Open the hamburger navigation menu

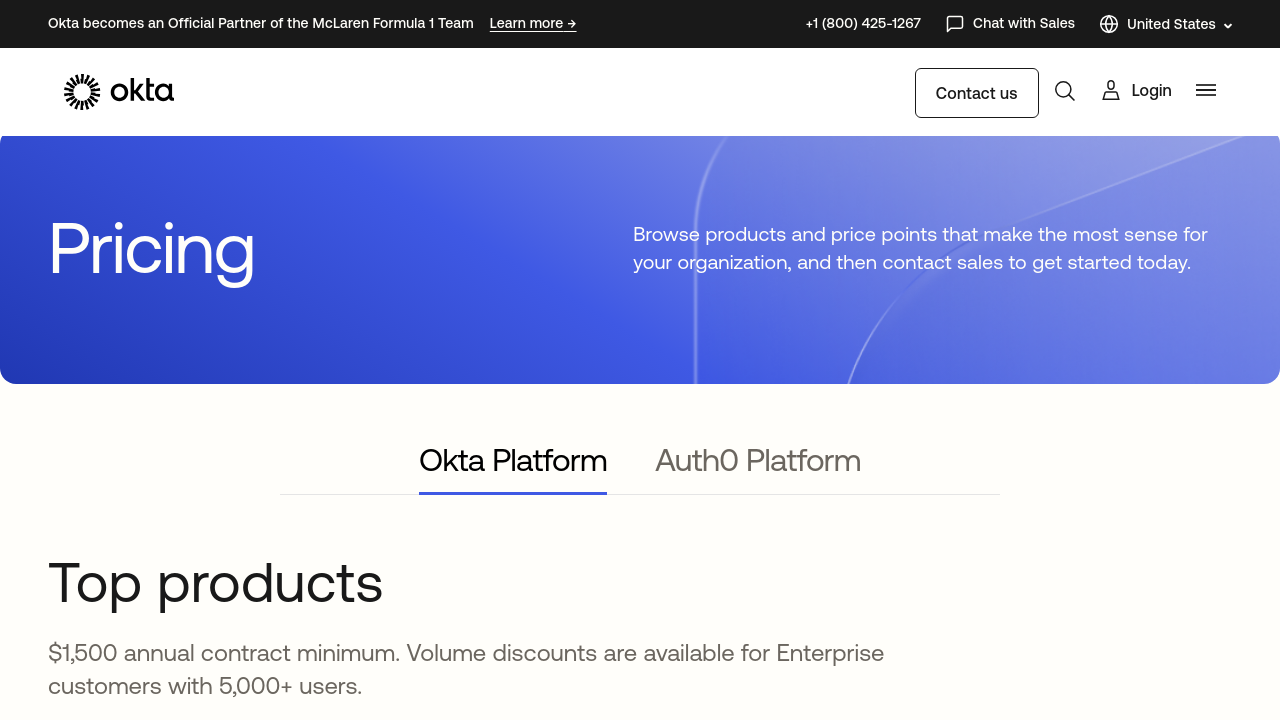1206,90
